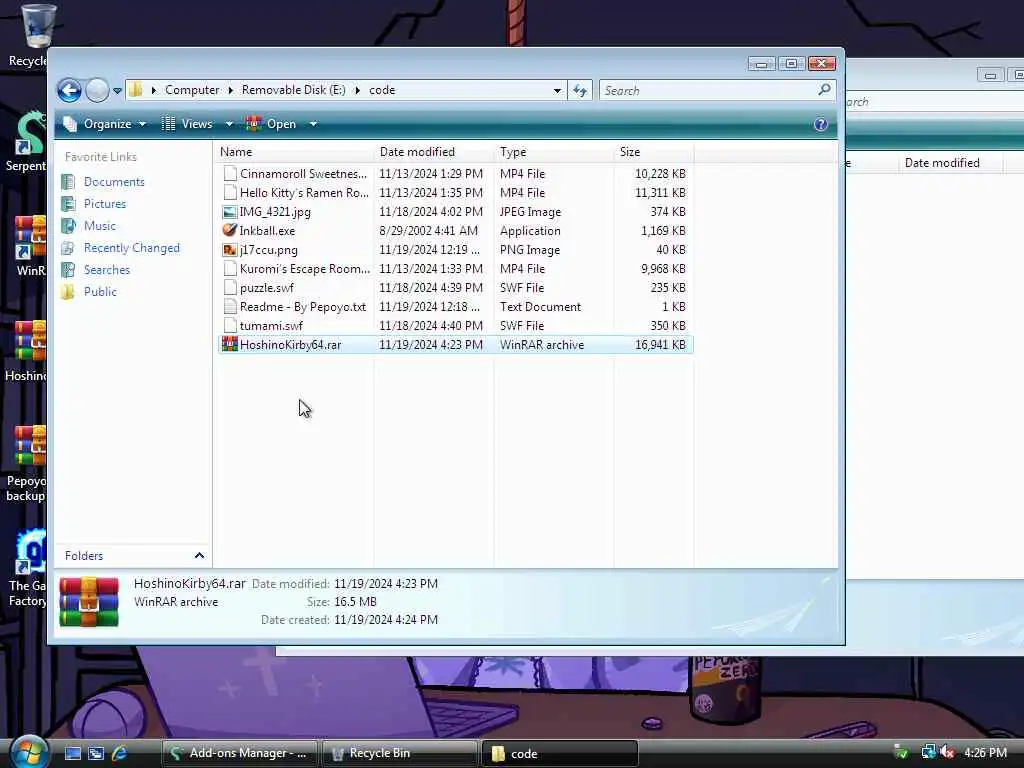Select the j17ccu.png image icon
The width and height of the screenshot is (1024, 768).
[x=230, y=249]
